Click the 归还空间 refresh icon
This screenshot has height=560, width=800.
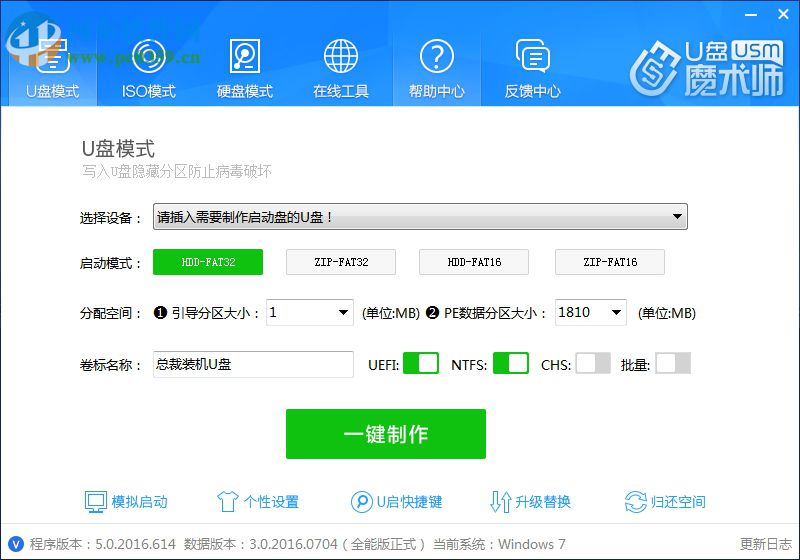[x=636, y=502]
